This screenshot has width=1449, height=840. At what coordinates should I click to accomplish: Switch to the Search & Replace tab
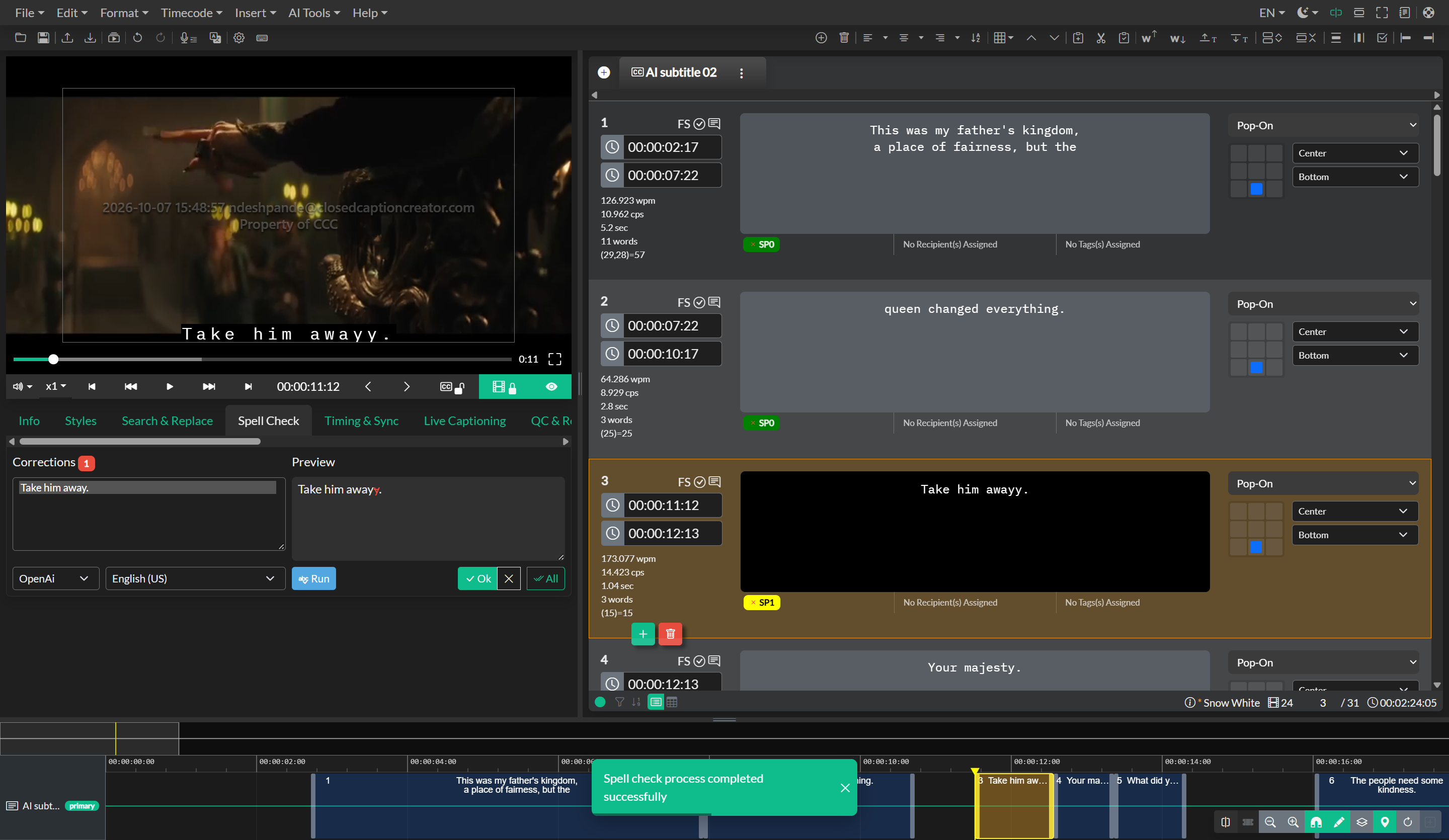[x=167, y=421]
